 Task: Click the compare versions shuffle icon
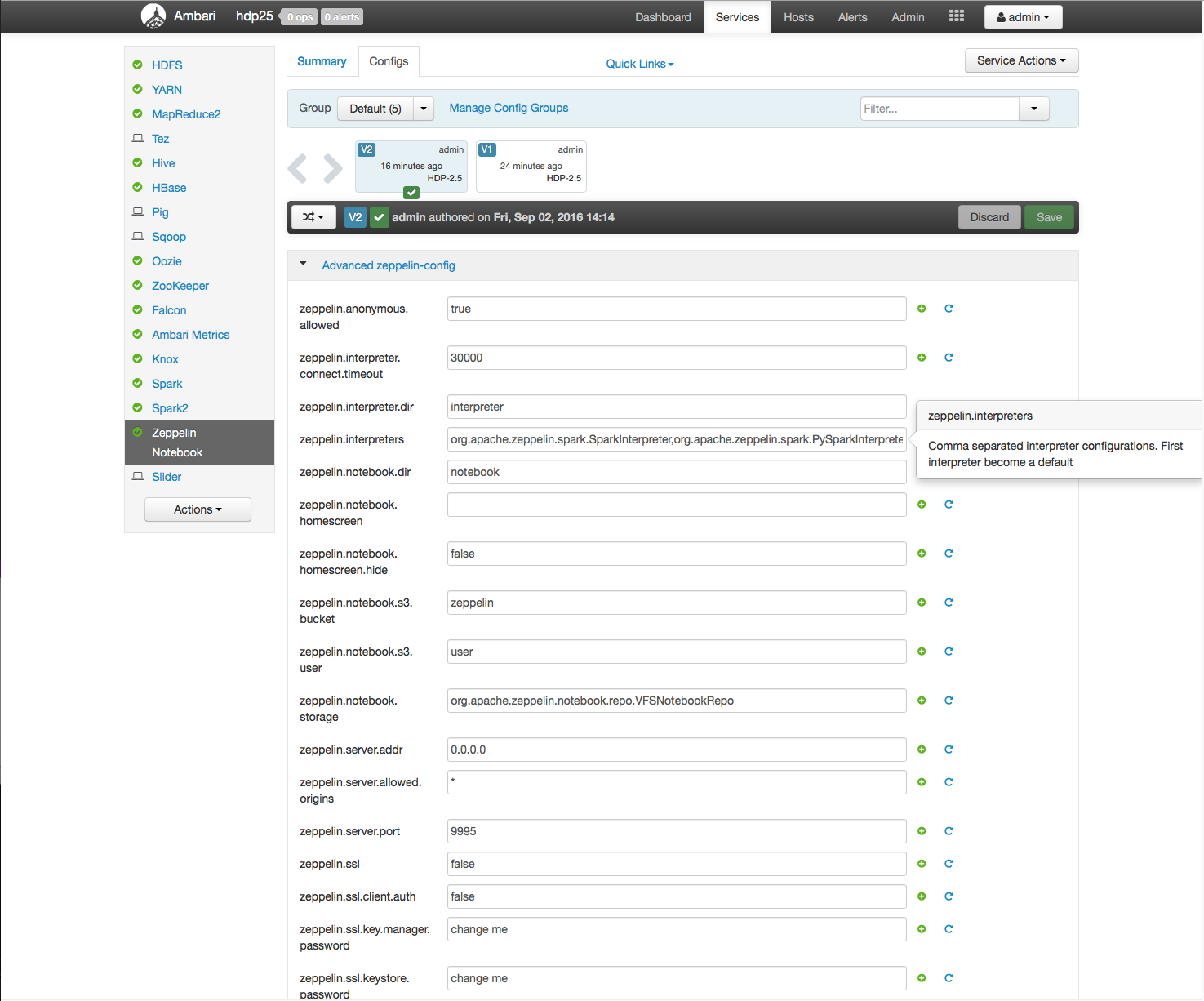(313, 217)
